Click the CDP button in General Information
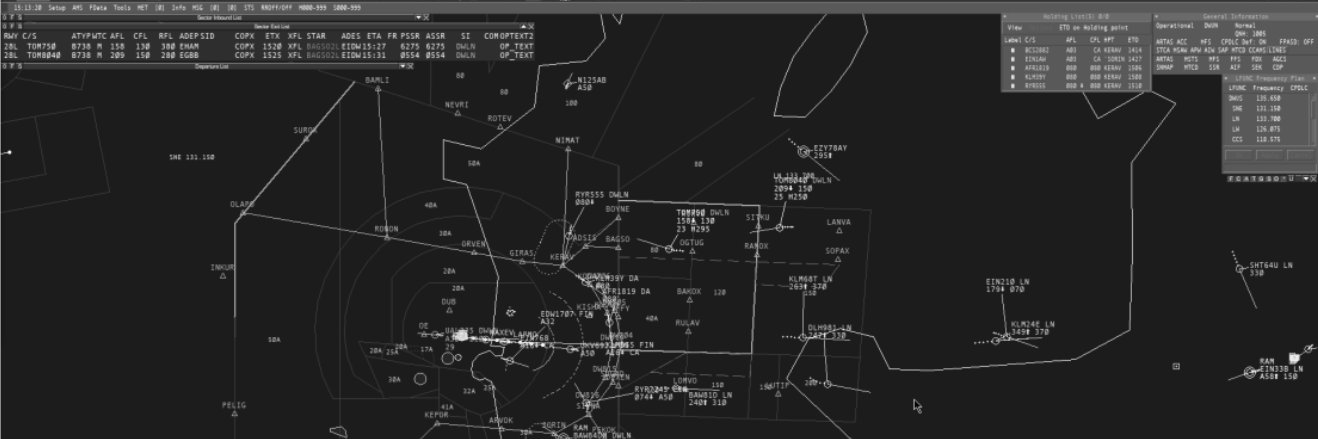 (1279, 67)
